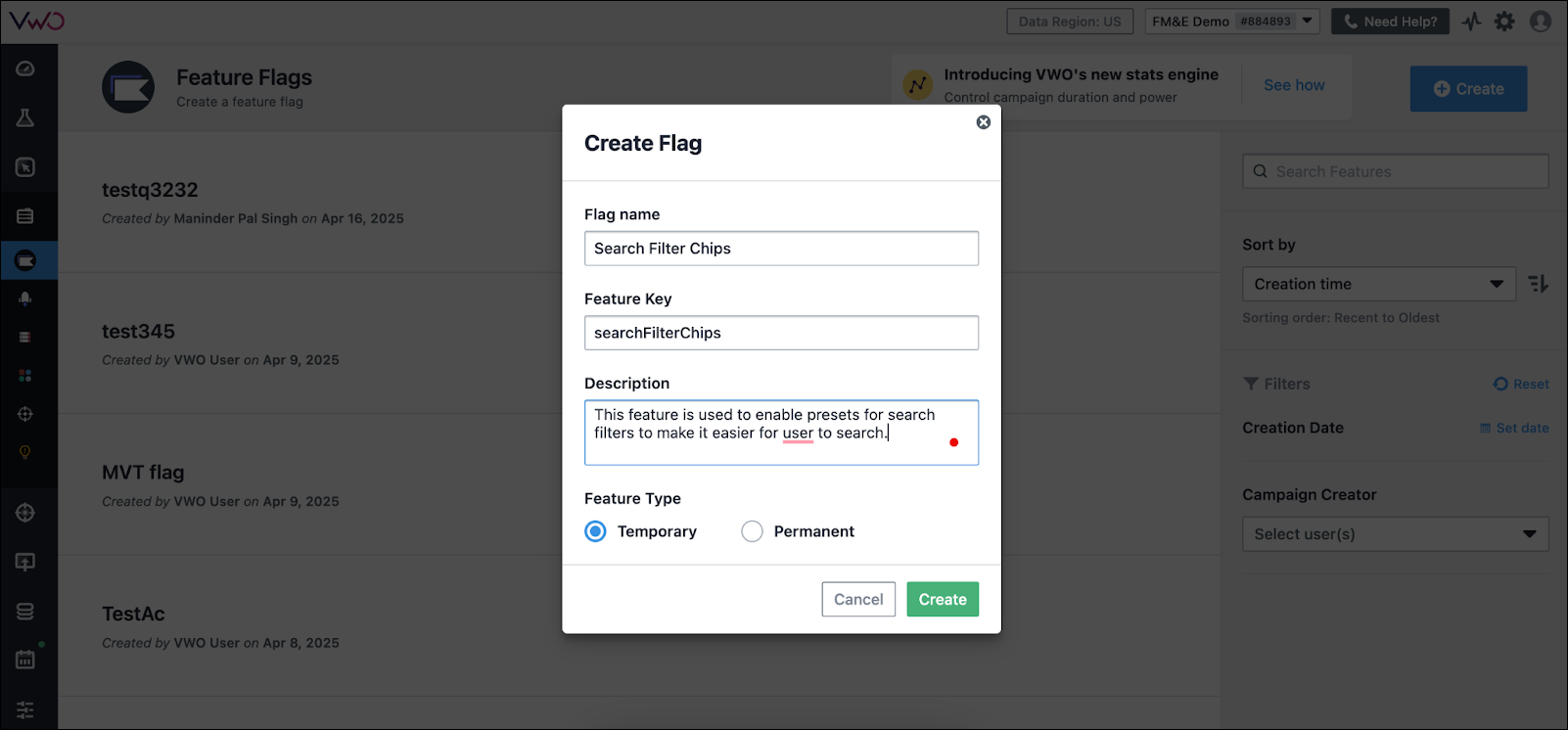Viewport: 1568px width, 730px height.
Task: Click the Feature Flags page logo icon
Action: tap(128, 87)
